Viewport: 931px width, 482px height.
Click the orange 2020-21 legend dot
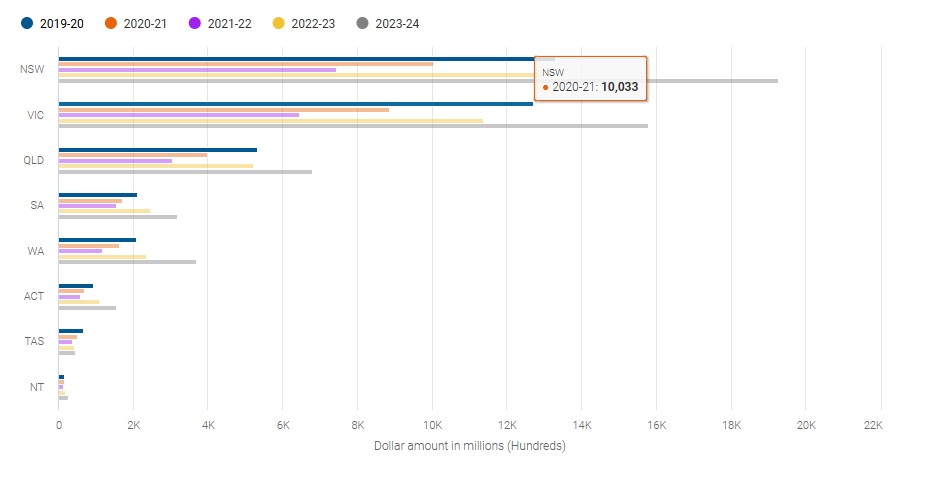coord(111,23)
